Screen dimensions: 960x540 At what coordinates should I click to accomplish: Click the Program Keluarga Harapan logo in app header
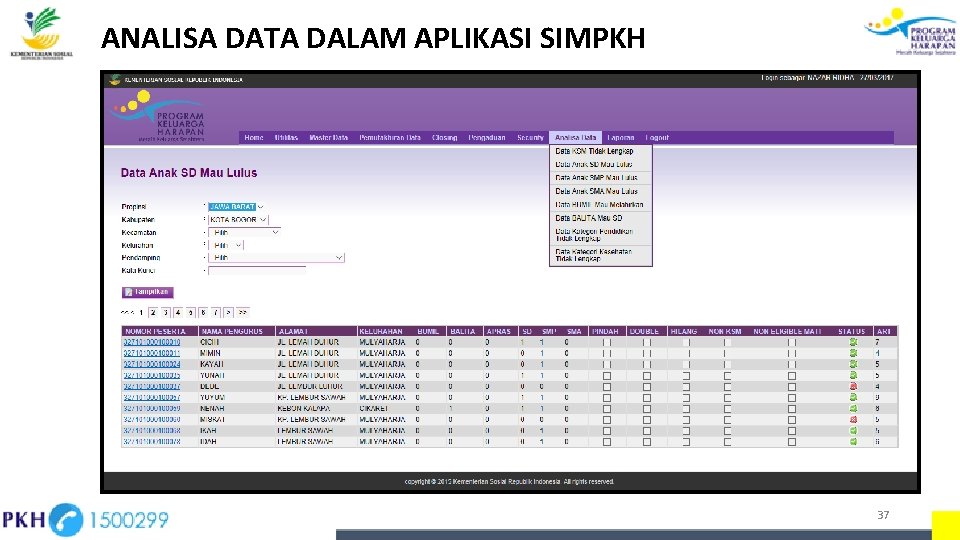coord(159,116)
